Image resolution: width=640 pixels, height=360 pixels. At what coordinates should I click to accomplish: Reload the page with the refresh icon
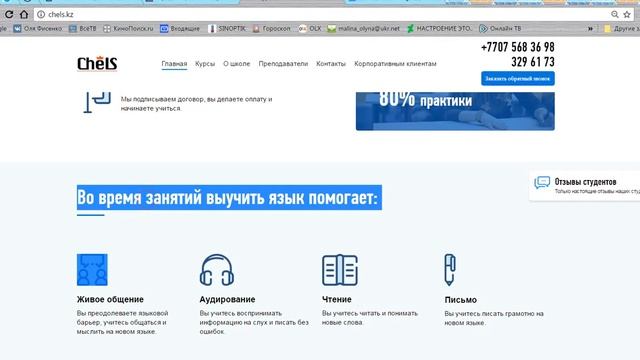[9, 15]
